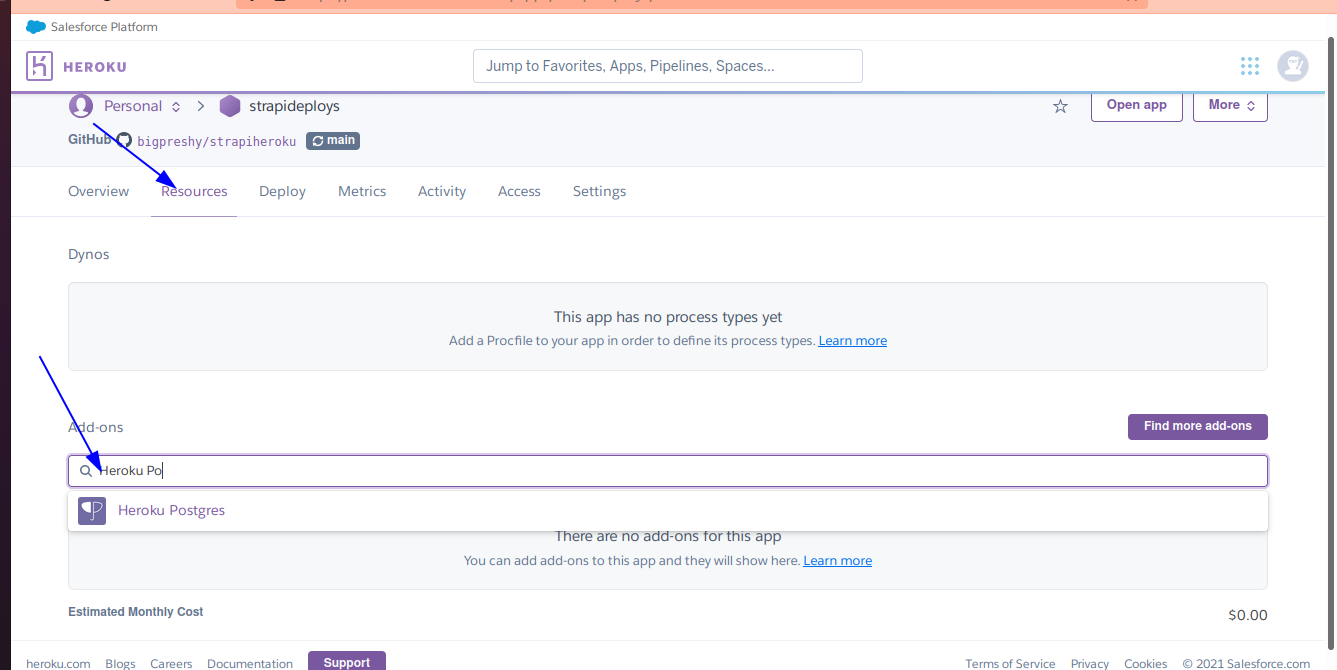
Task: Go to the Metrics tab
Action: [x=362, y=191]
